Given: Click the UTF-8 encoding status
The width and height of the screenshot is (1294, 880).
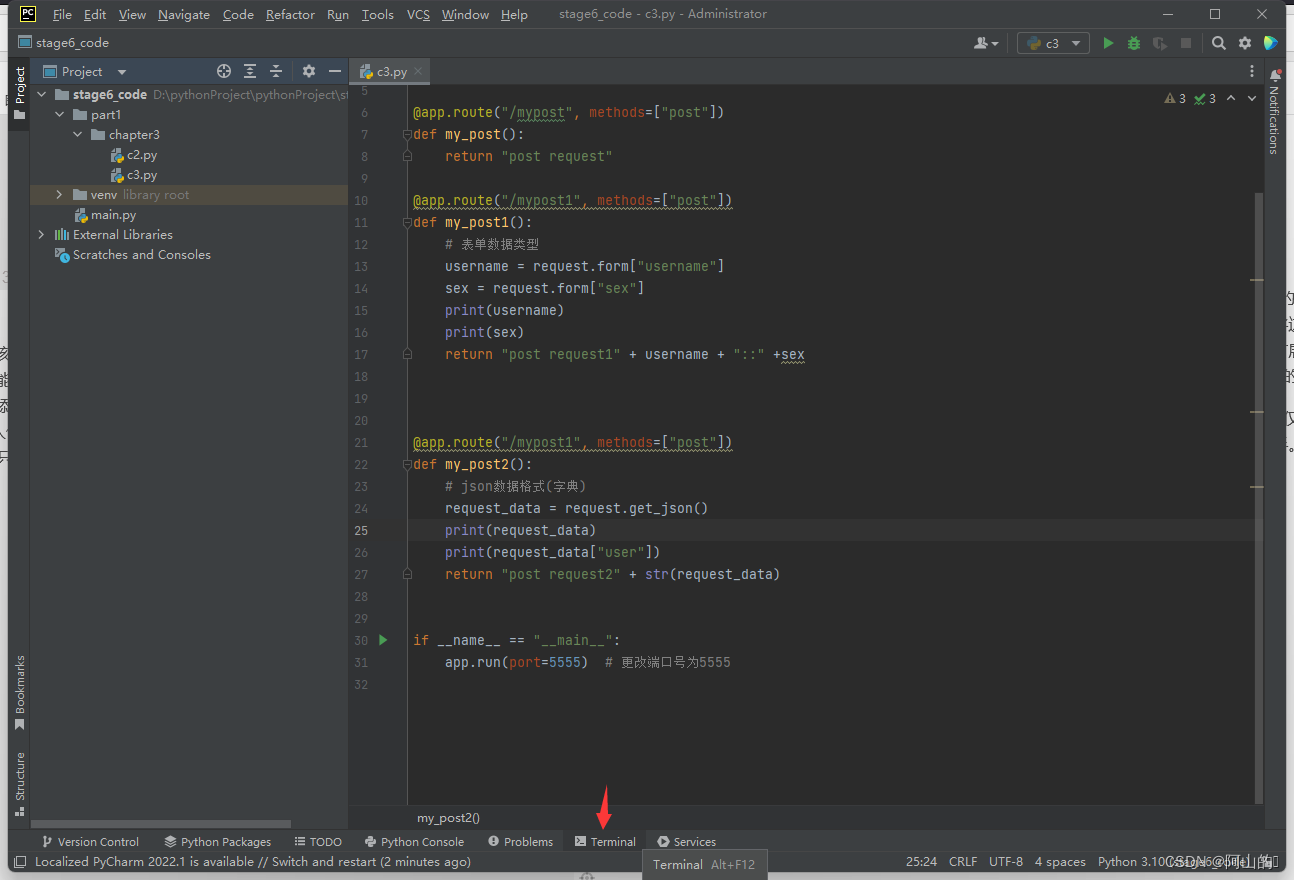Looking at the screenshot, I should tap(1006, 861).
